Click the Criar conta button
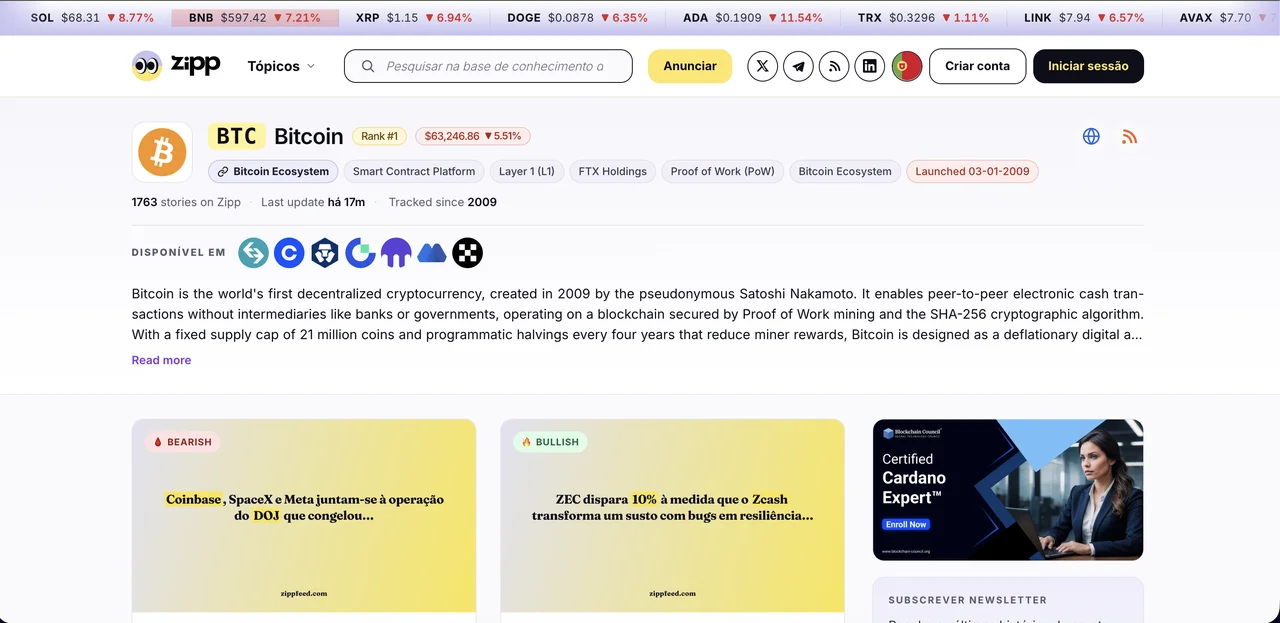 coord(977,66)
